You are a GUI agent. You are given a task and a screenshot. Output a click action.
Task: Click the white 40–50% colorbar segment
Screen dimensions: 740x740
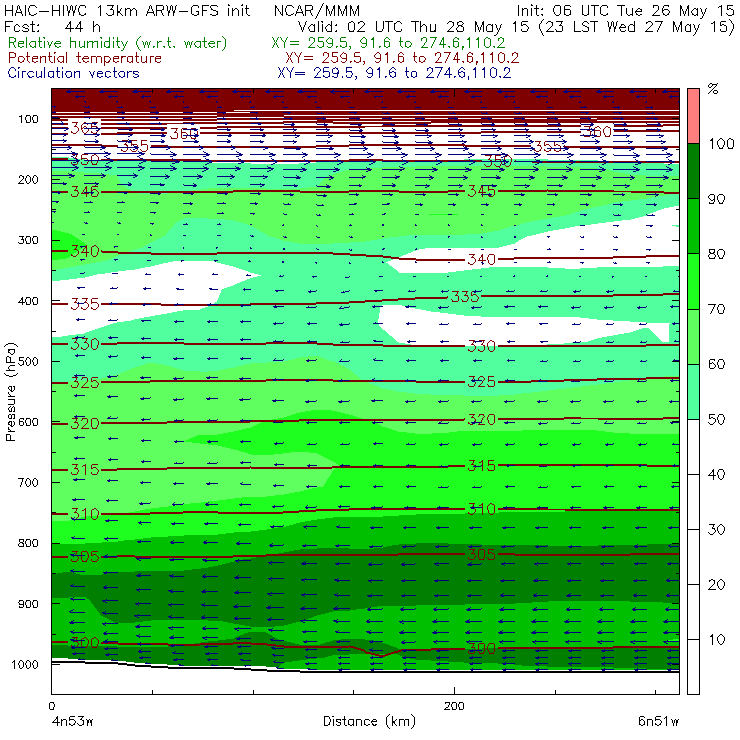click(693, 446)
